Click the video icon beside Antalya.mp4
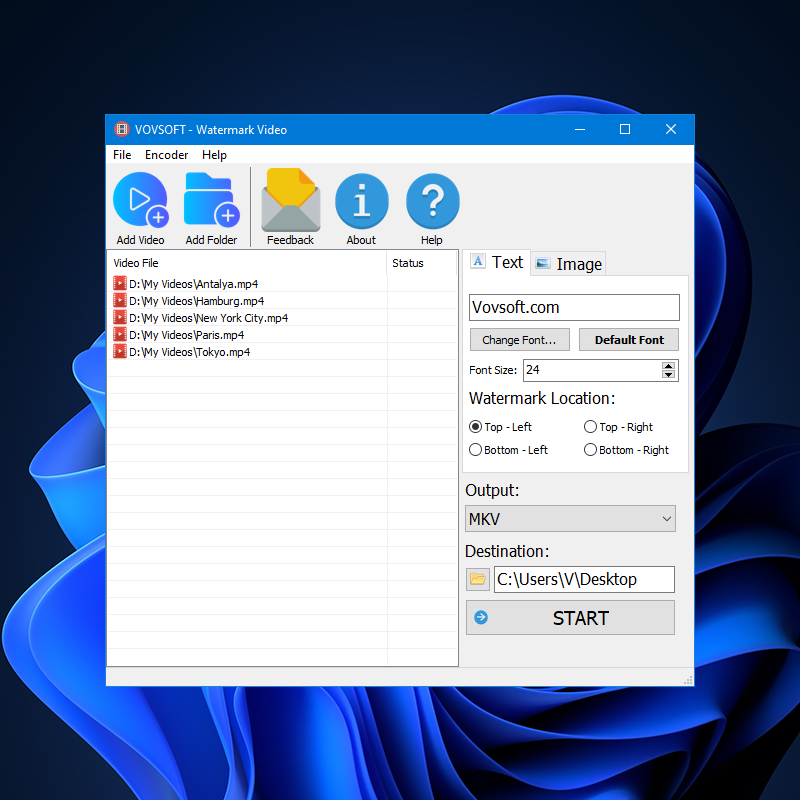This screenshot has height=800, width=800. 120,284
